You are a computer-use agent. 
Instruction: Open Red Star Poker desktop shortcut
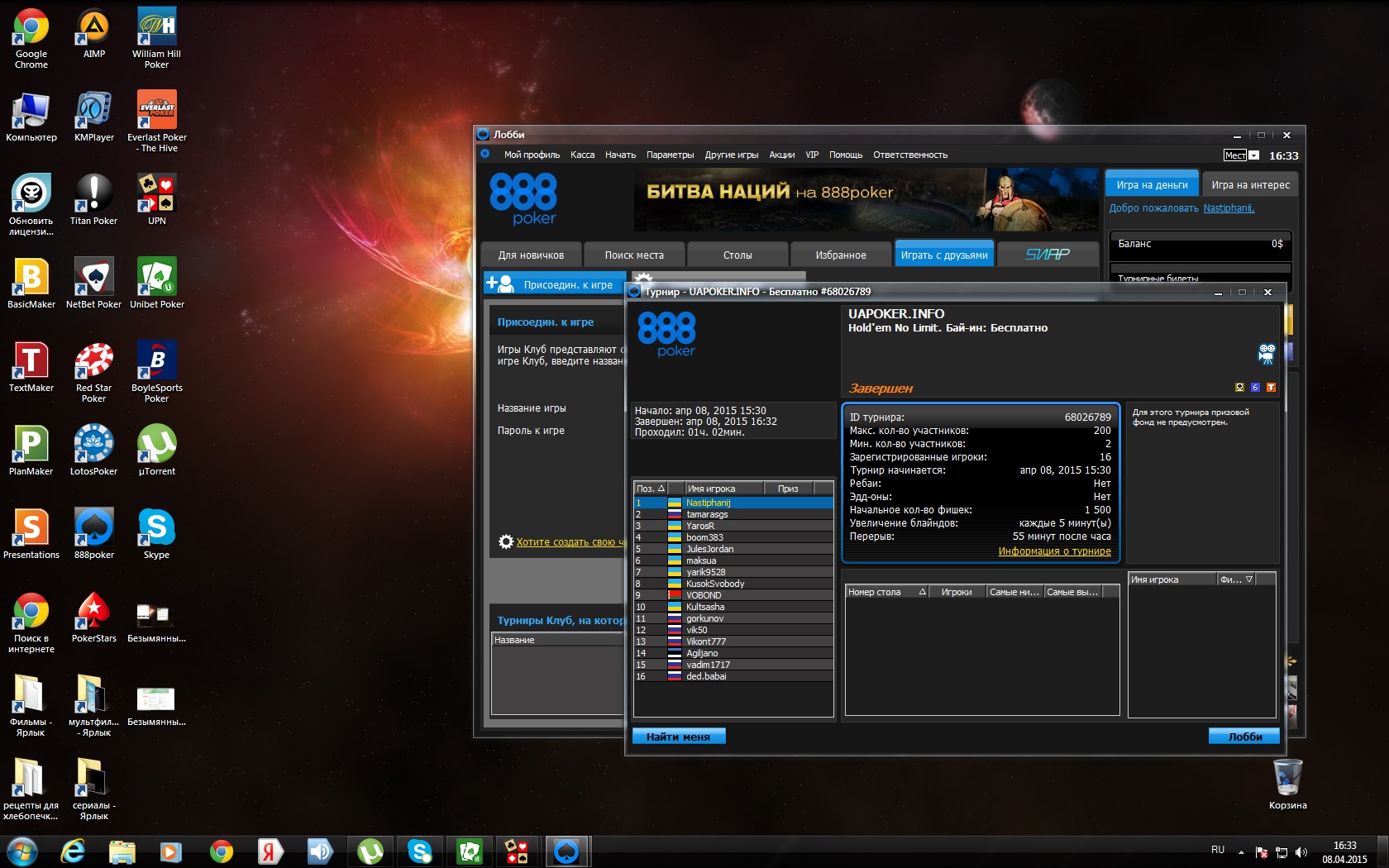94,372
